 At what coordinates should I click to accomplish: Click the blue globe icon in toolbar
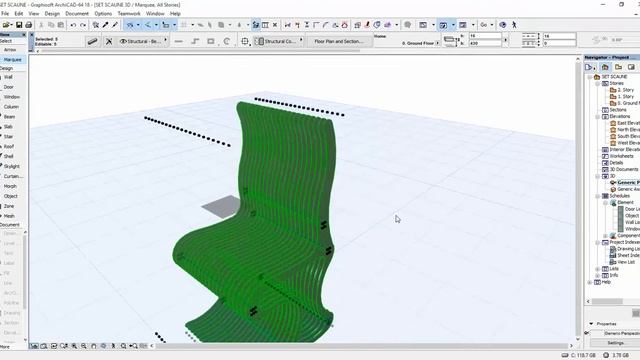[x=503, y=25]
